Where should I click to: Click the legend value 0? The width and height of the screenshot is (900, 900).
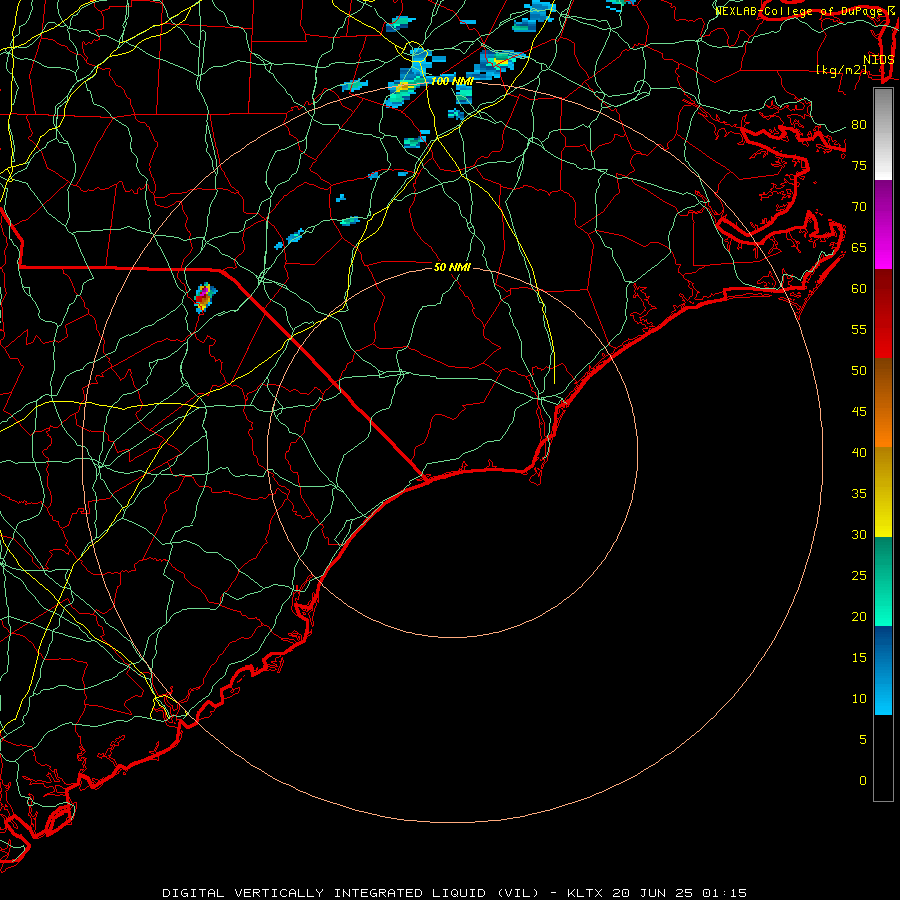point(863,781)
